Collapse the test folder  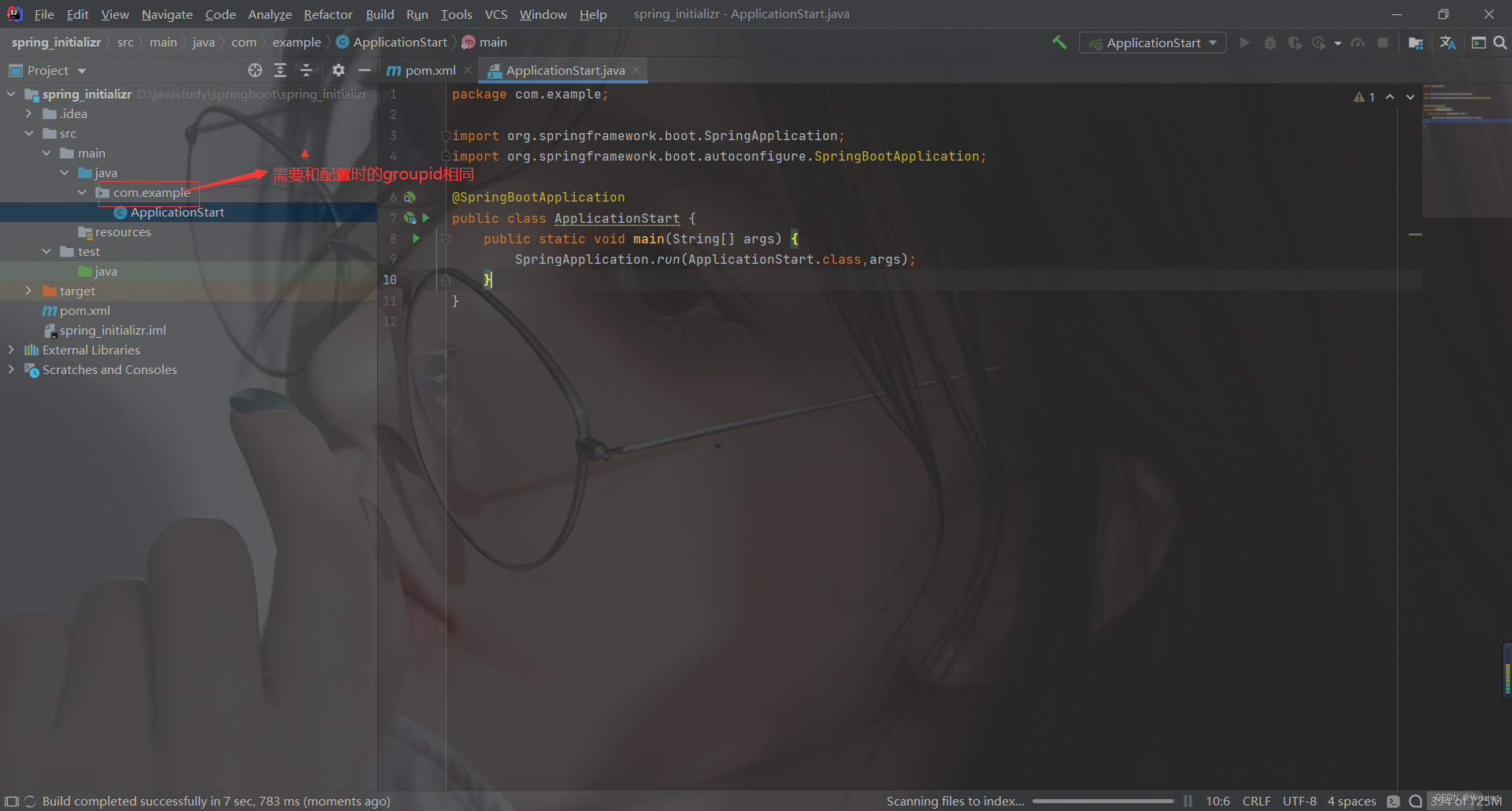[x=47, y=251]
